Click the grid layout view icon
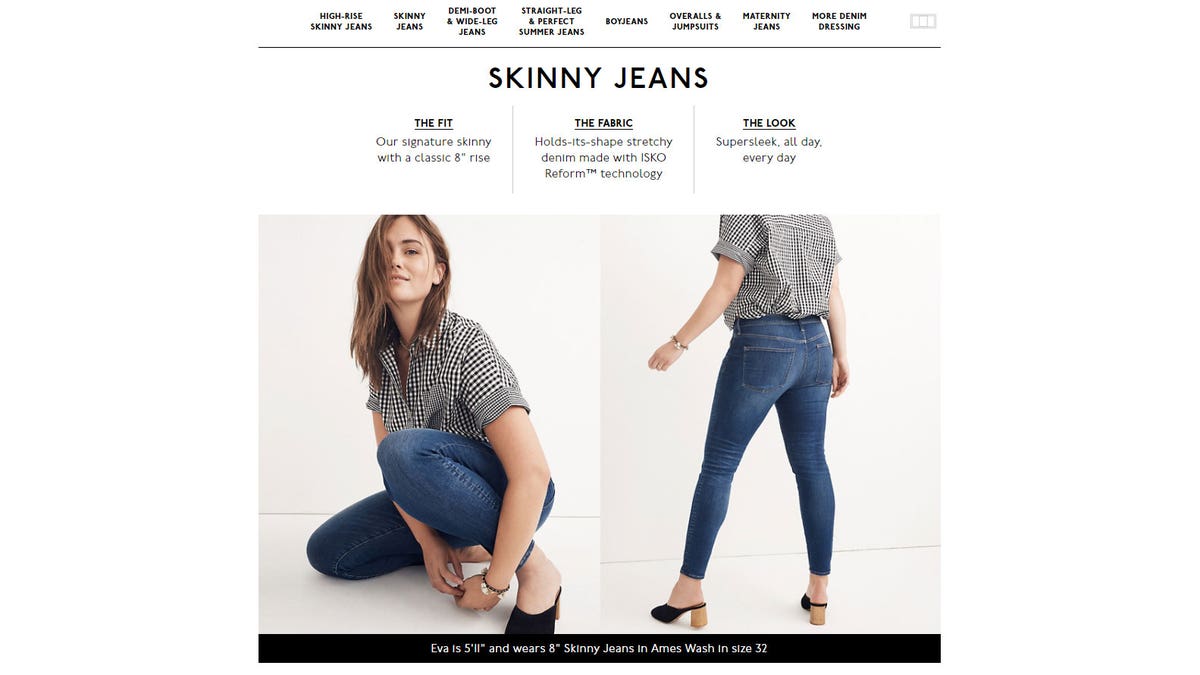This screenshot has height=675, width=1200. [x=922, y=21]
